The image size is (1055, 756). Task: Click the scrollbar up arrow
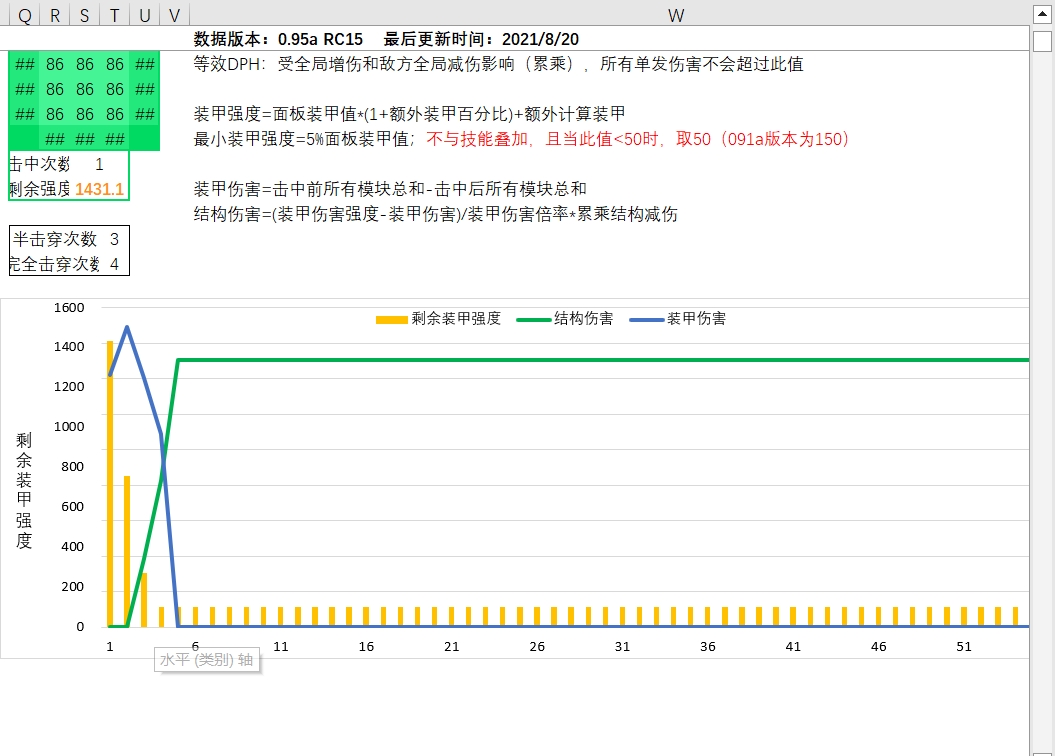[1043, 13]
